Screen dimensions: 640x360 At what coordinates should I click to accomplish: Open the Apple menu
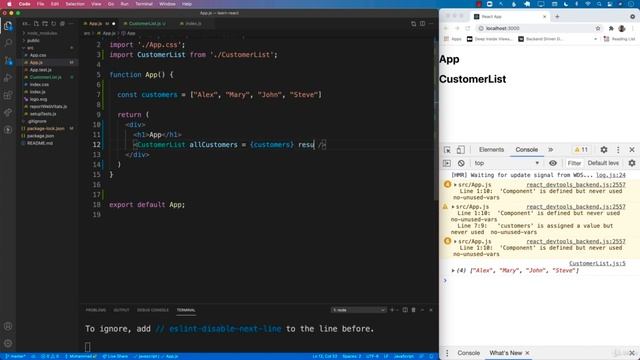(9, 4)
